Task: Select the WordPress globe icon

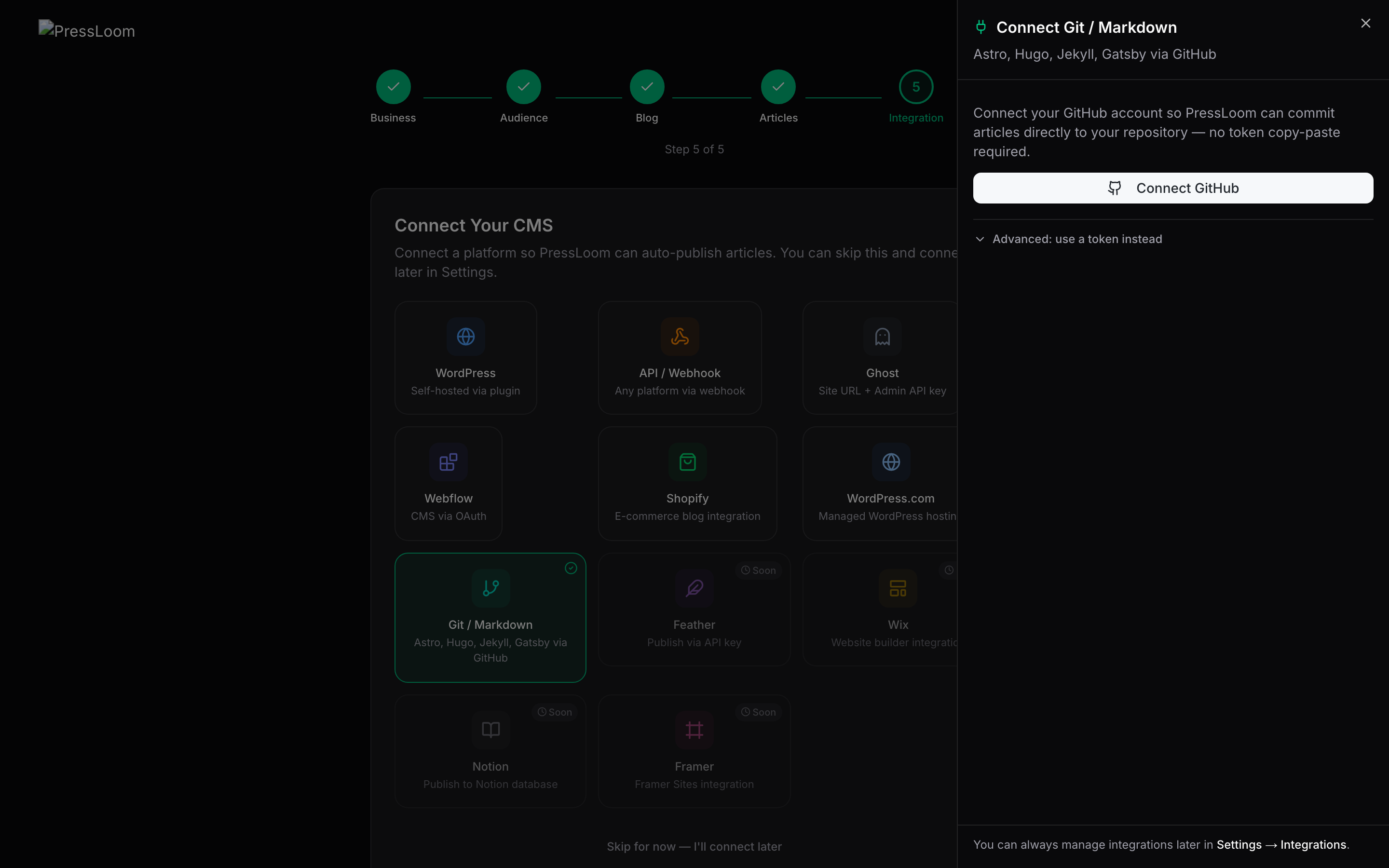Action: [x=465, y=337]
